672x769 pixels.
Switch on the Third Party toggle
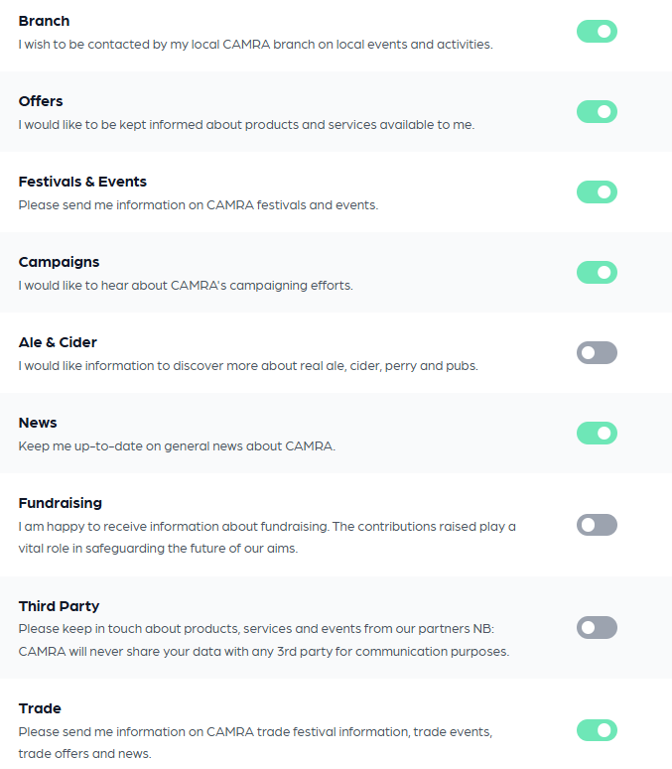597,628
